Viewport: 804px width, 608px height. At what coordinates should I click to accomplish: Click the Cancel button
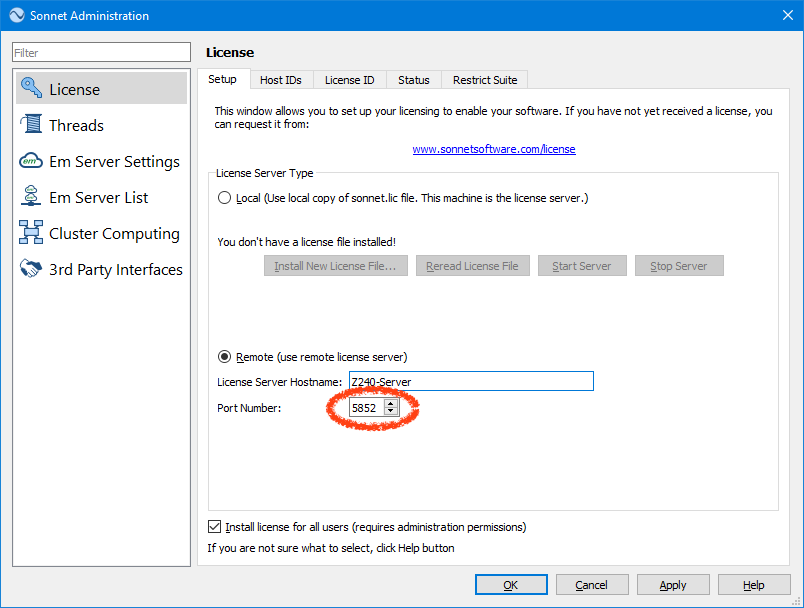tap(592, 584)
